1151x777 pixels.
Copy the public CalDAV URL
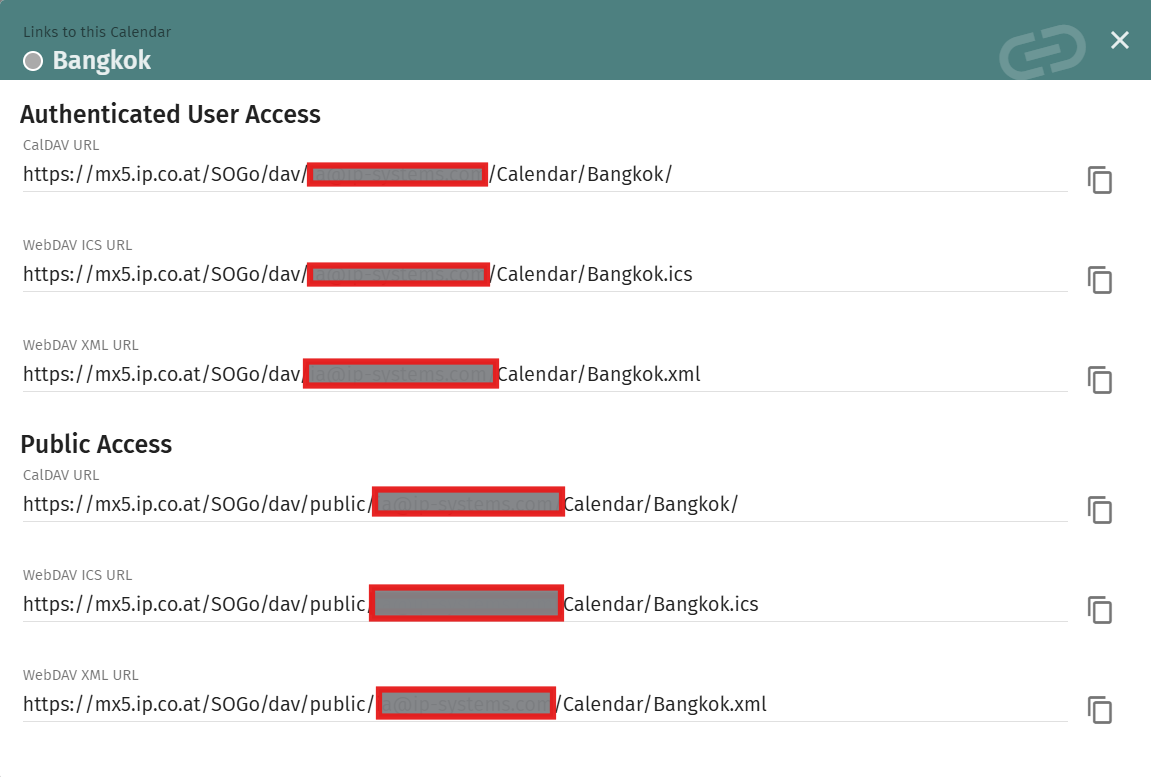[x=1100, y=511]
